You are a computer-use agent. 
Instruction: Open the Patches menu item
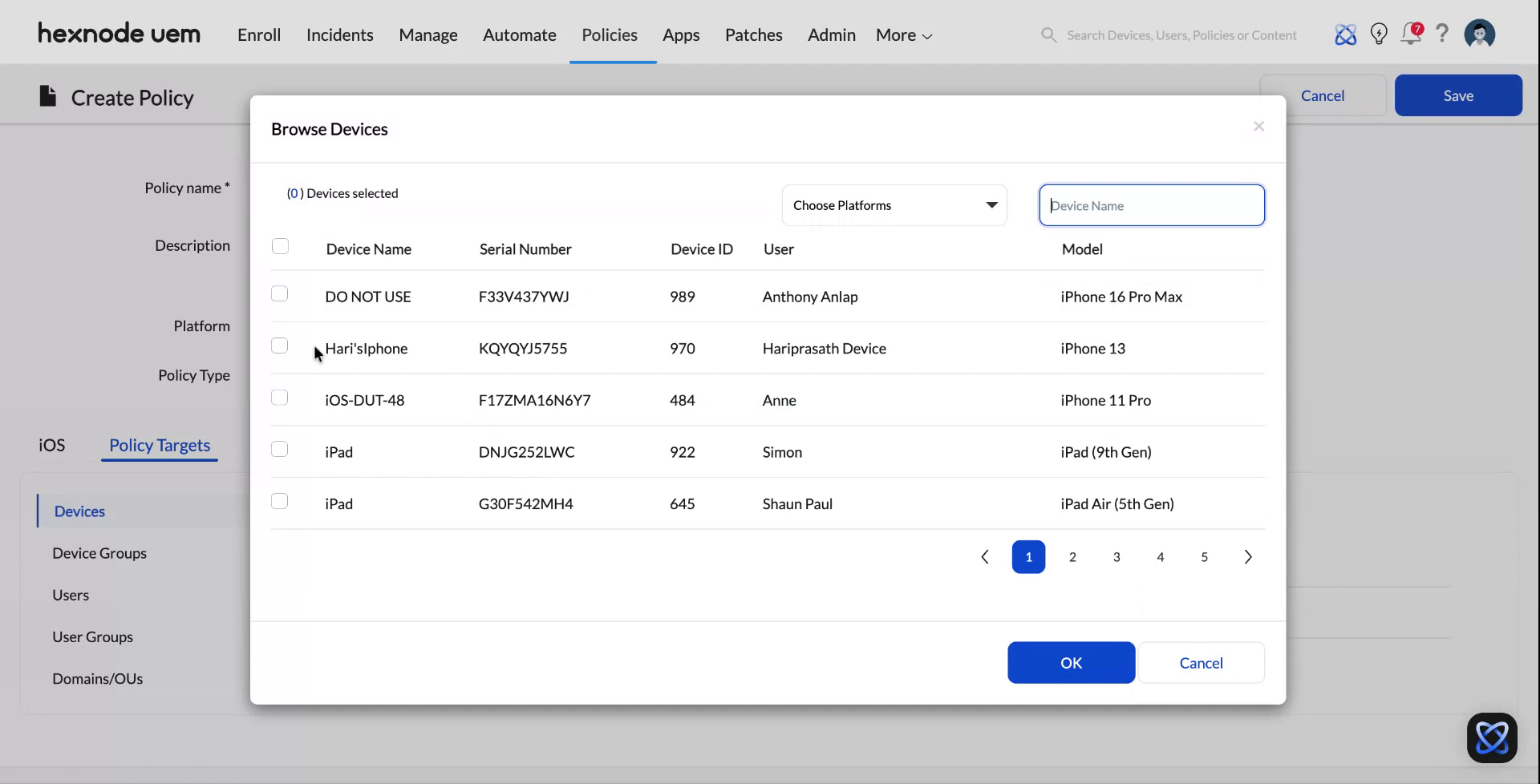point(753,34)
